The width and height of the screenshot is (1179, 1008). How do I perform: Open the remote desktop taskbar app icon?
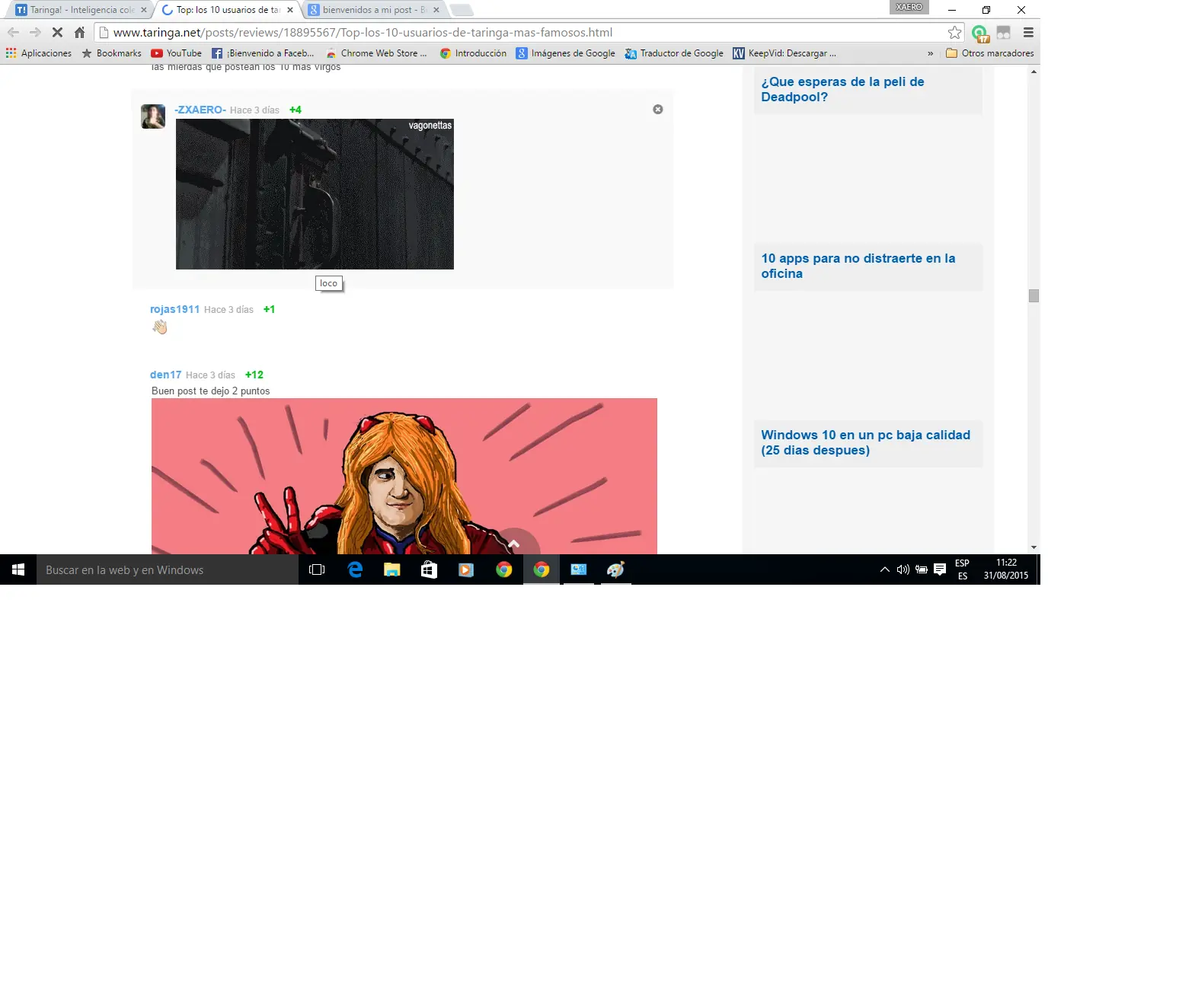pyautogui.click(x=579, y=569)
